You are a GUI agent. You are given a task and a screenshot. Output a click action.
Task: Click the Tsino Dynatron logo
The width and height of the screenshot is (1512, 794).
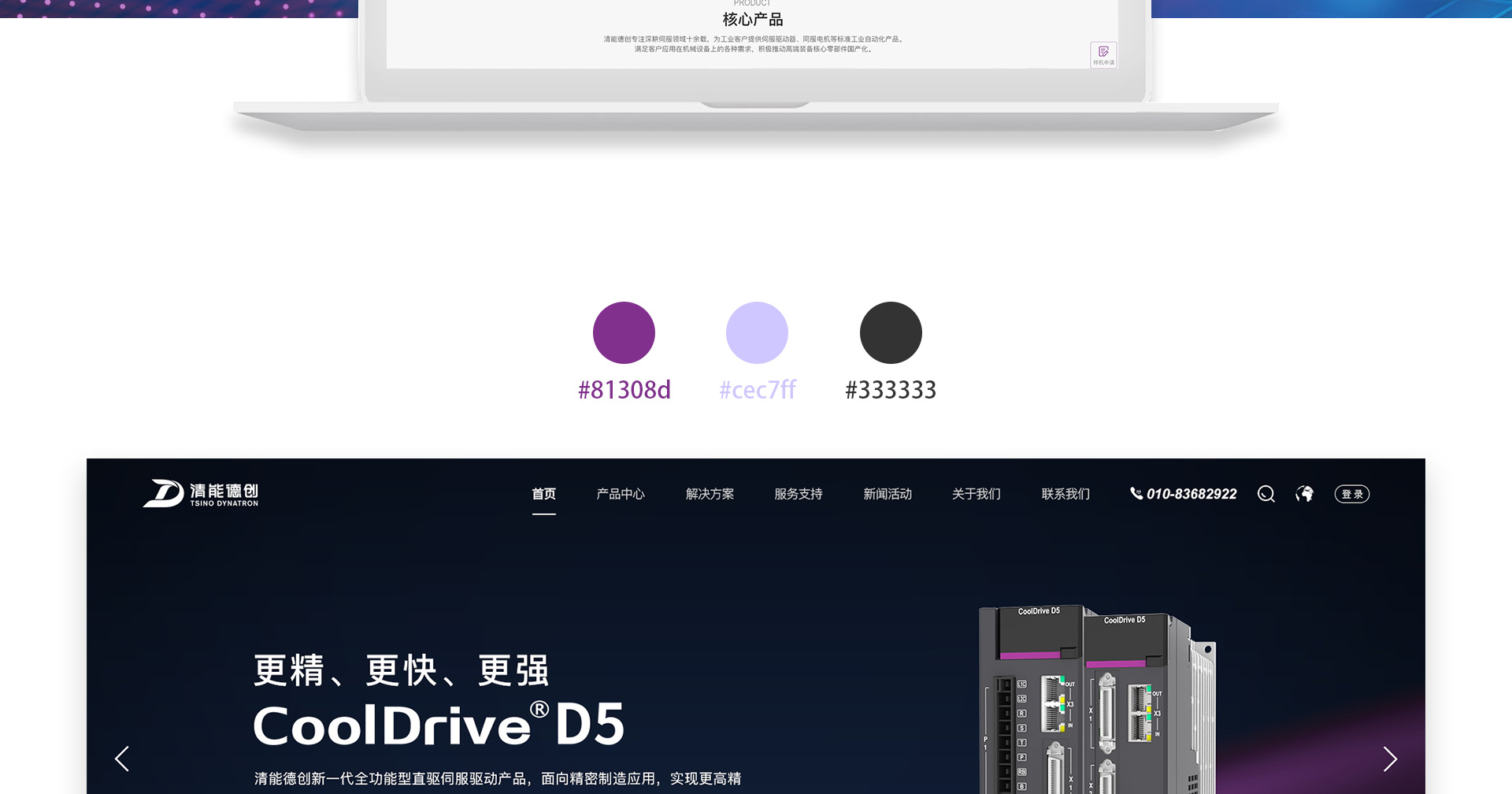click(201, 494)
